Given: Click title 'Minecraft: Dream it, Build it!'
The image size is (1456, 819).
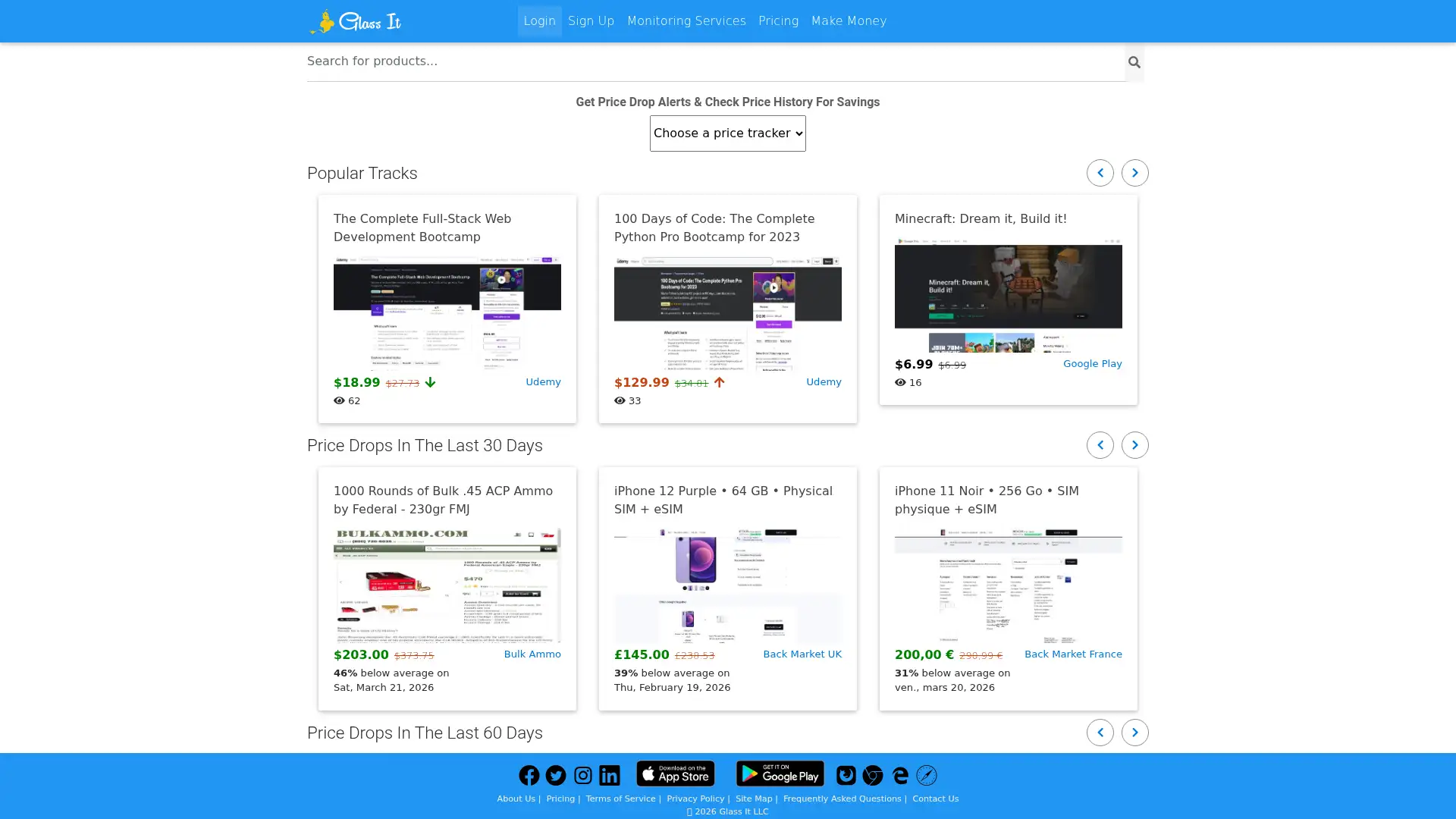Looking at the screenshot, I should tap(981, 218).
